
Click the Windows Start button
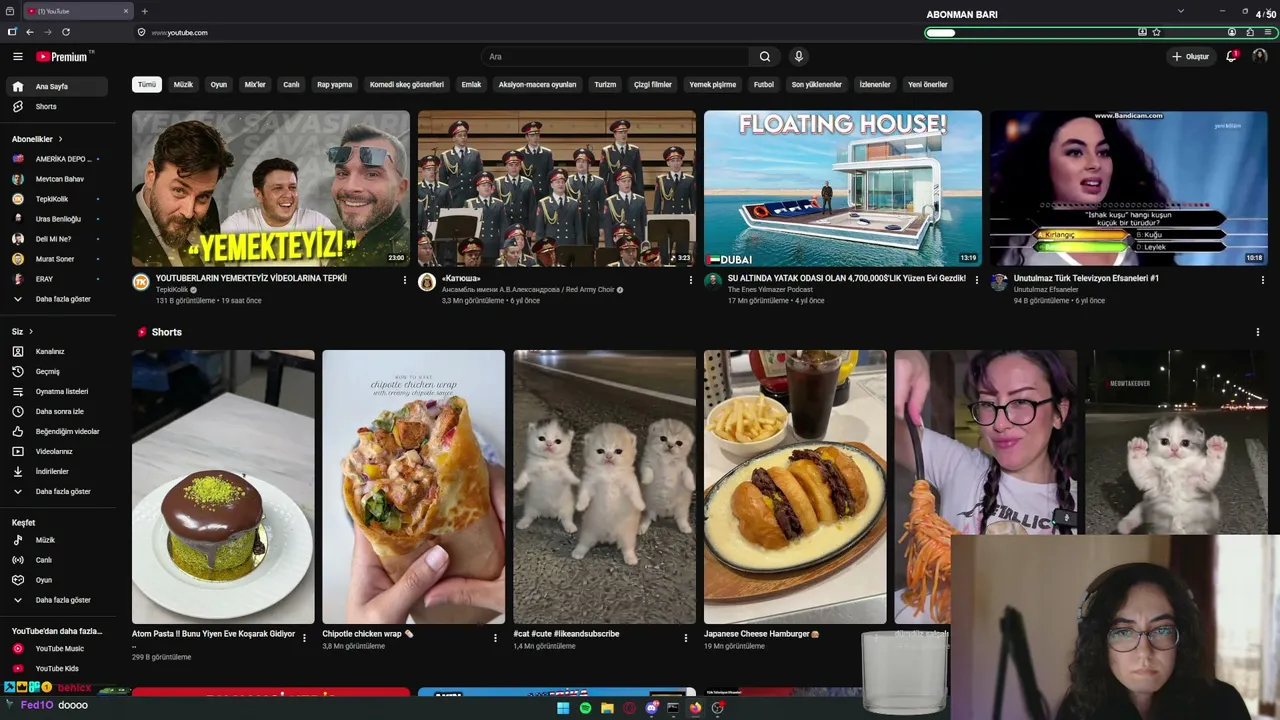pos(563,708)
